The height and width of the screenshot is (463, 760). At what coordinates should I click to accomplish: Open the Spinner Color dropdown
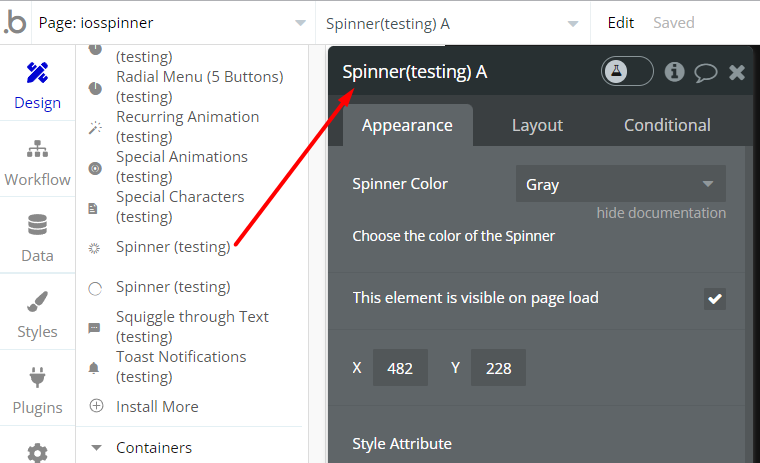620,184
